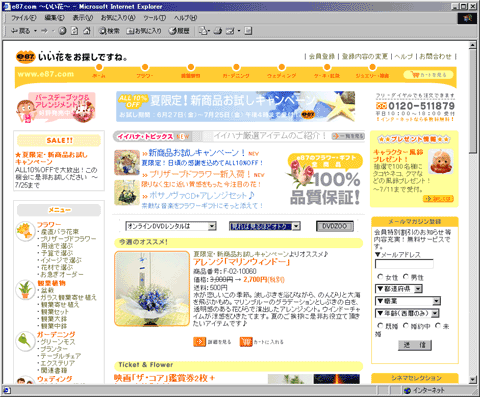The image size is (480, 397).
Task: Click the page vertical scrollbar down arrow
Action: tap(473, 379)
